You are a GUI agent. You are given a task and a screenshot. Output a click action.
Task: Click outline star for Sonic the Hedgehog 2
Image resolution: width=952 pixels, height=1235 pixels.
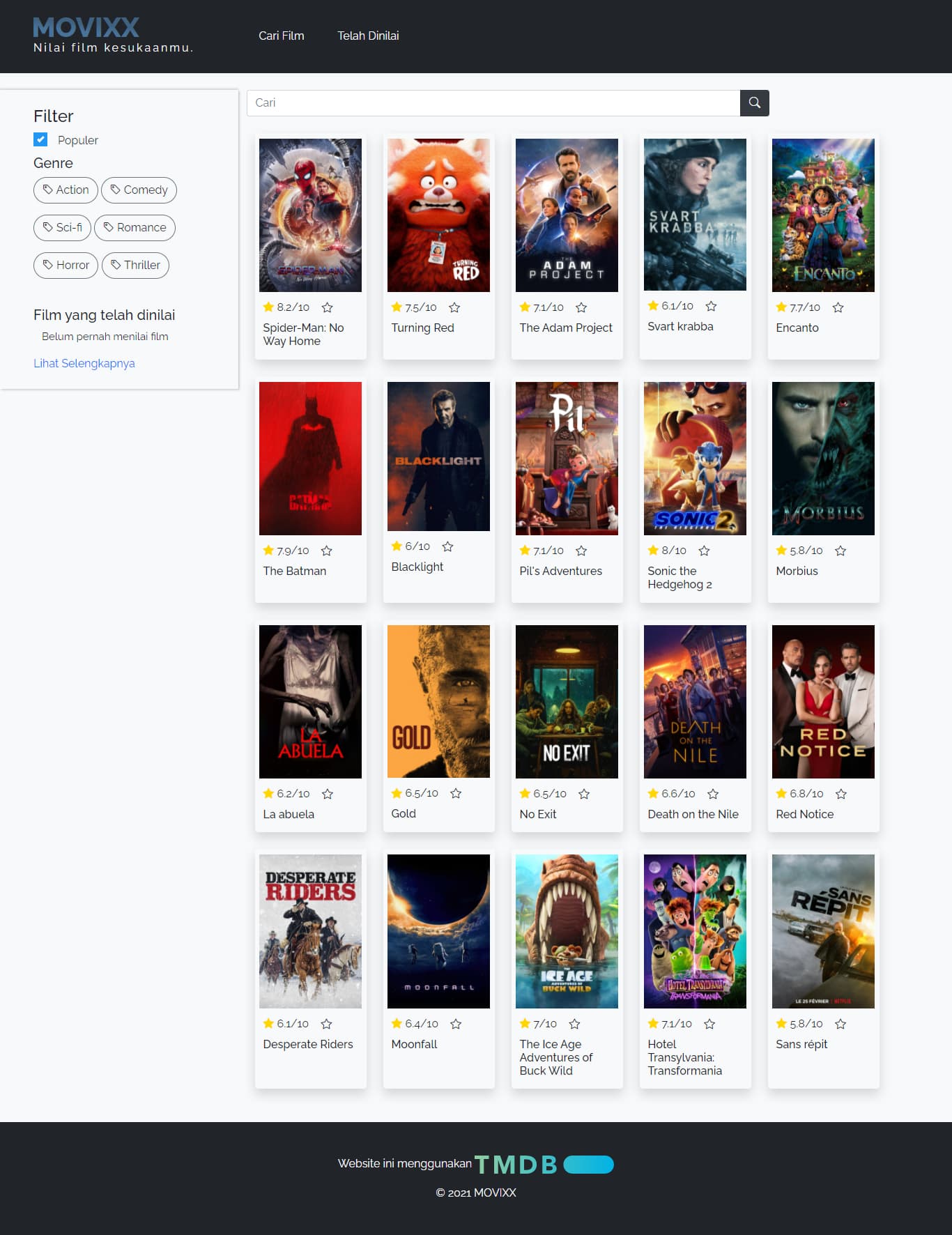(x=704, y=551)
